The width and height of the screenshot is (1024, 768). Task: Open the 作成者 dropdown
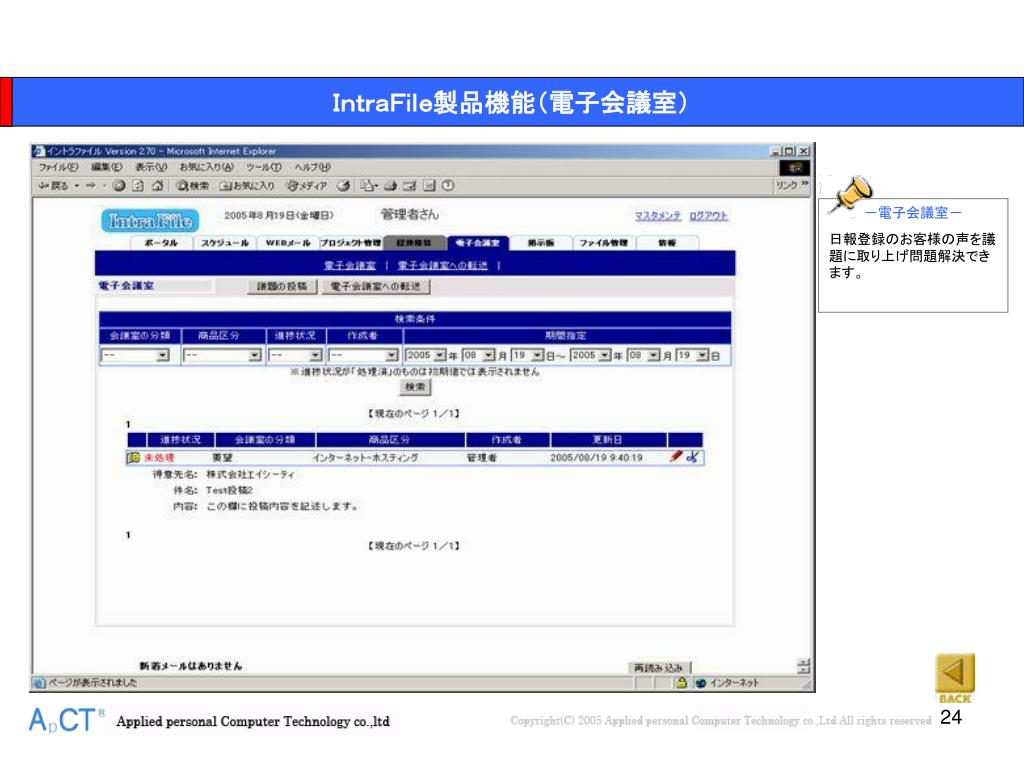coord(363,355)
